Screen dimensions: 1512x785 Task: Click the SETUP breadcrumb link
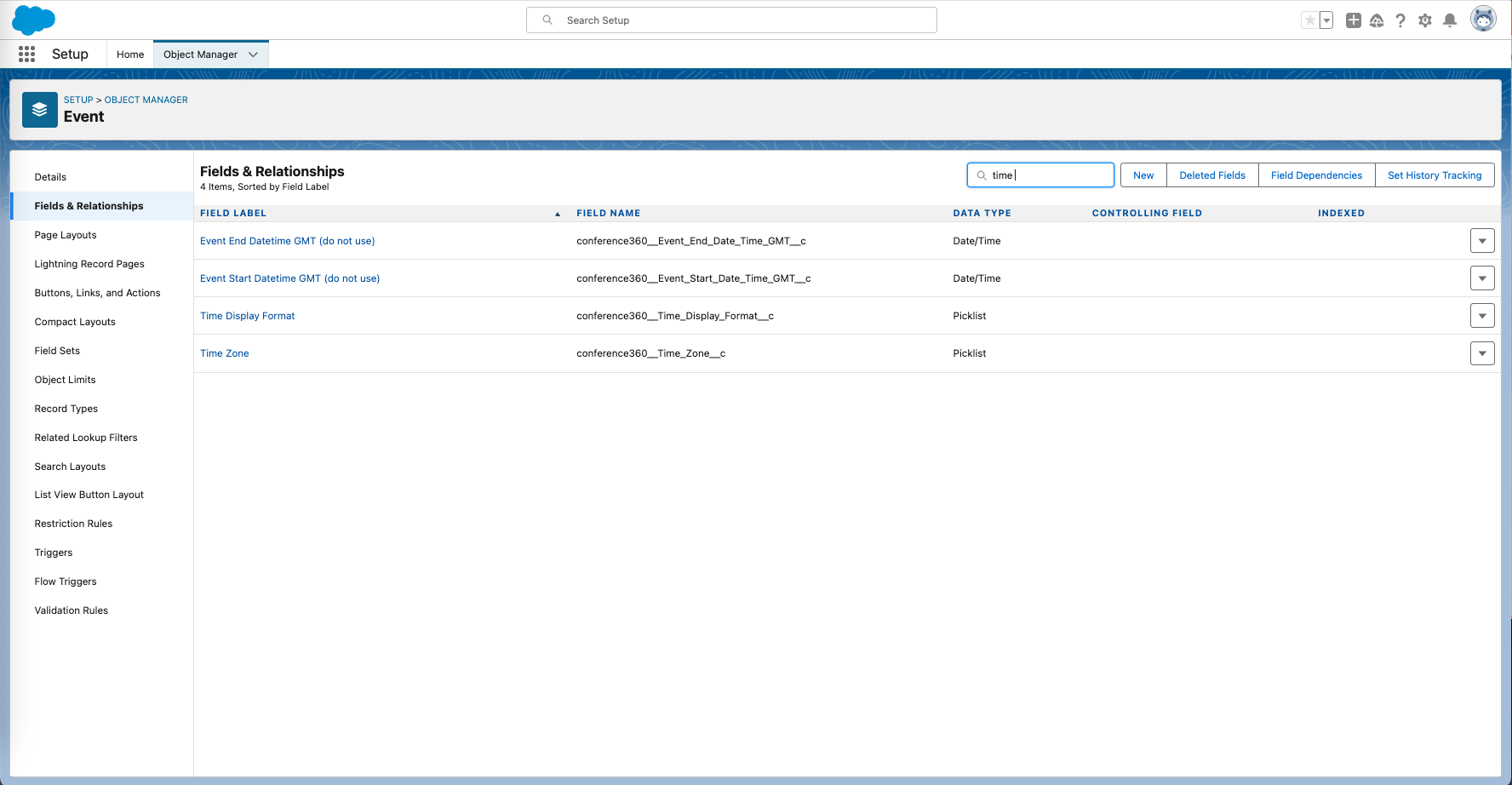(78, 100)
